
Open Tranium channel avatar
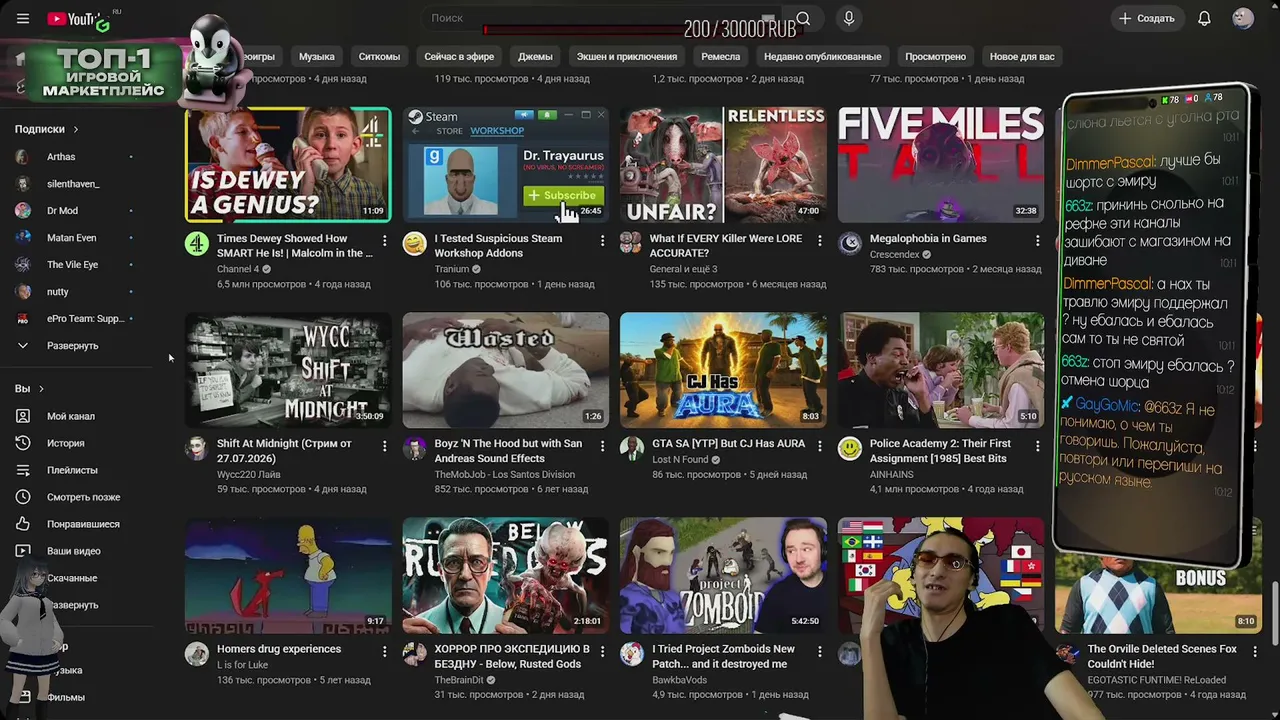pos(414,244)
